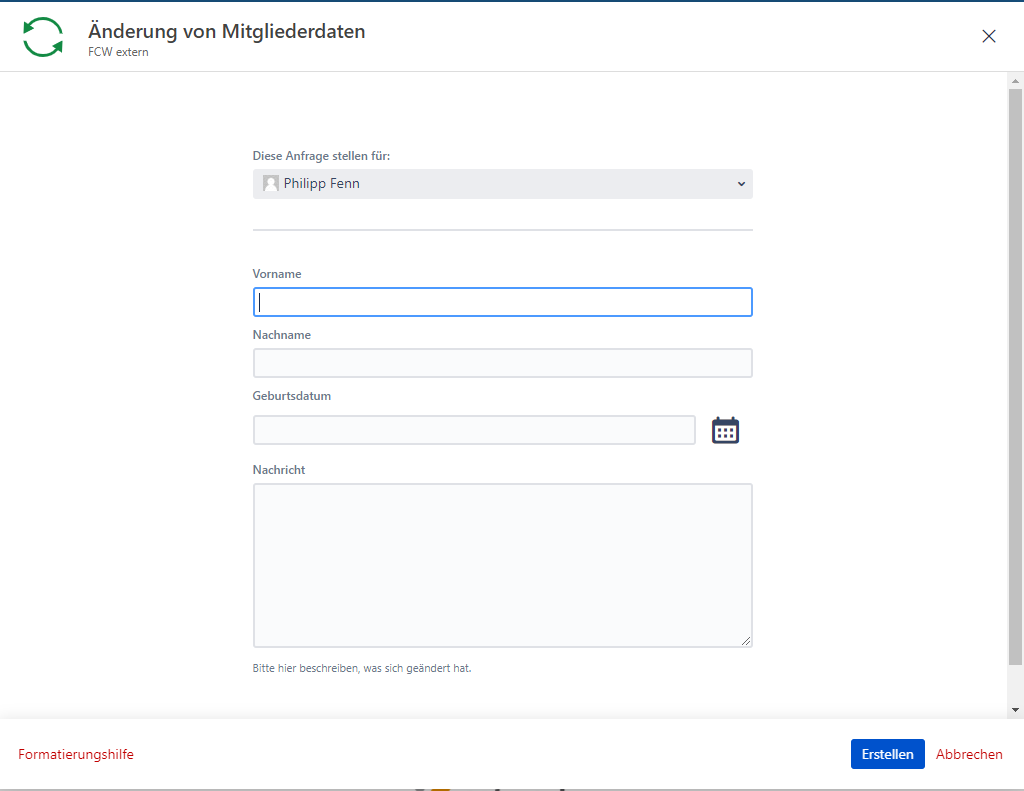
Task: Click the 'FCW extern' subtitle text
Action: click(118, 52)
